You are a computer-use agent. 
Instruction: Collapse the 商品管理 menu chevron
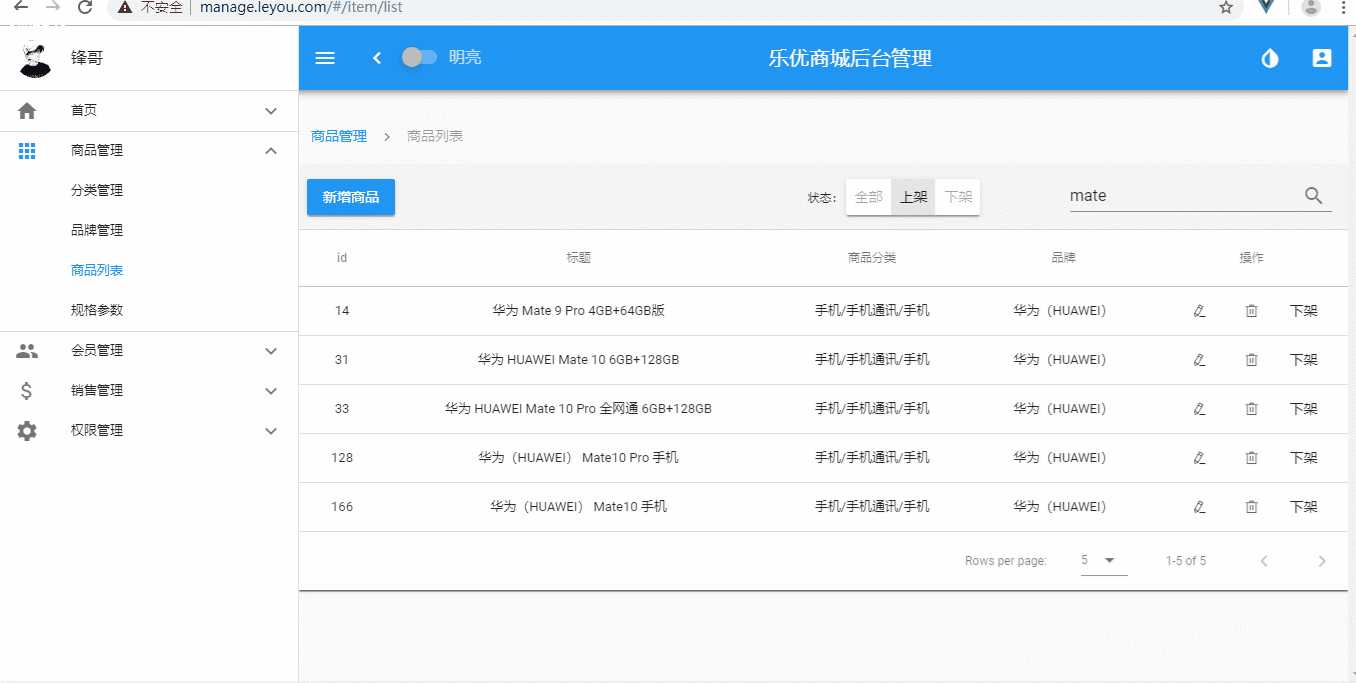271,151
